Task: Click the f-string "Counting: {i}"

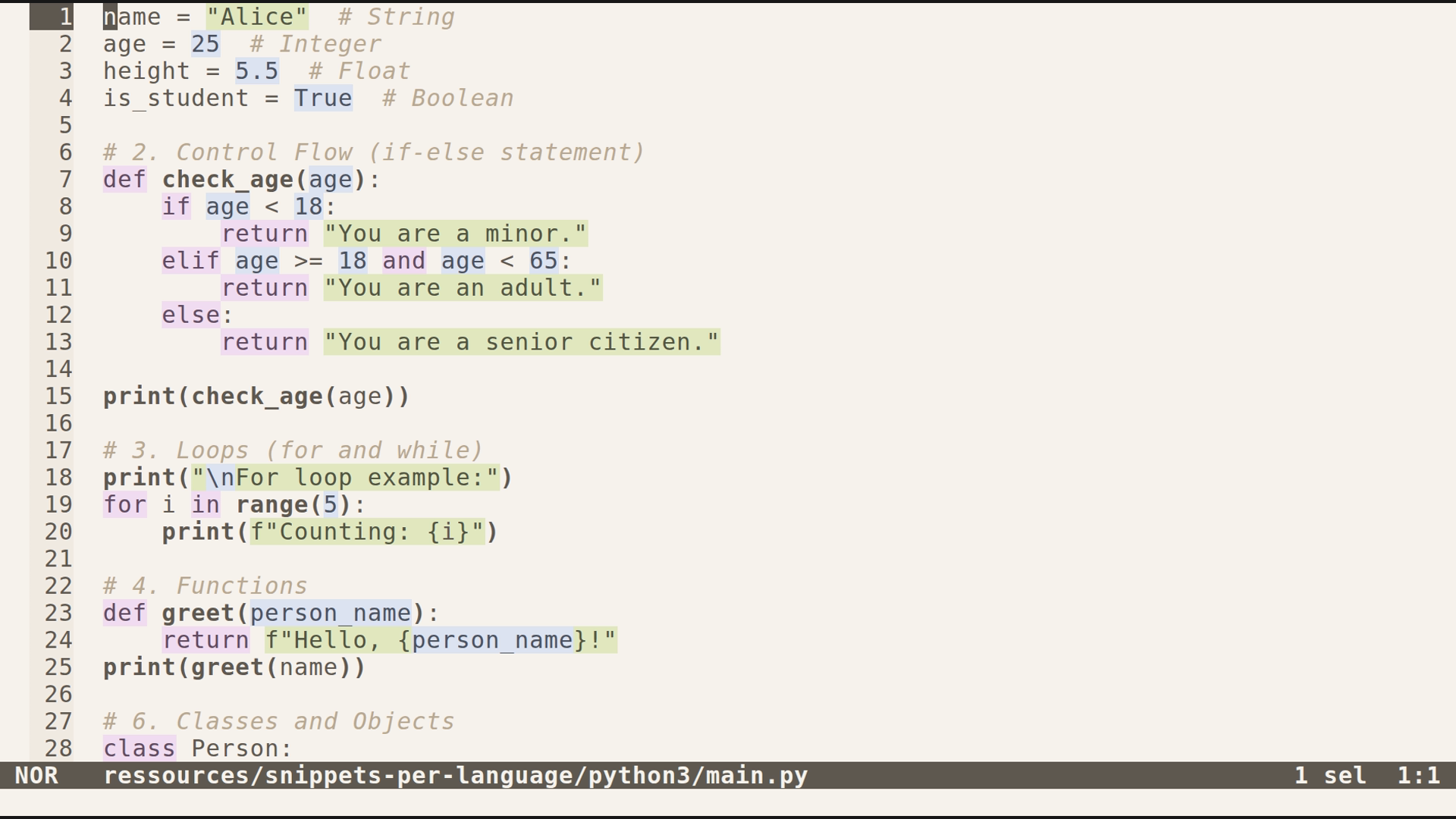Action: (368, 532)
